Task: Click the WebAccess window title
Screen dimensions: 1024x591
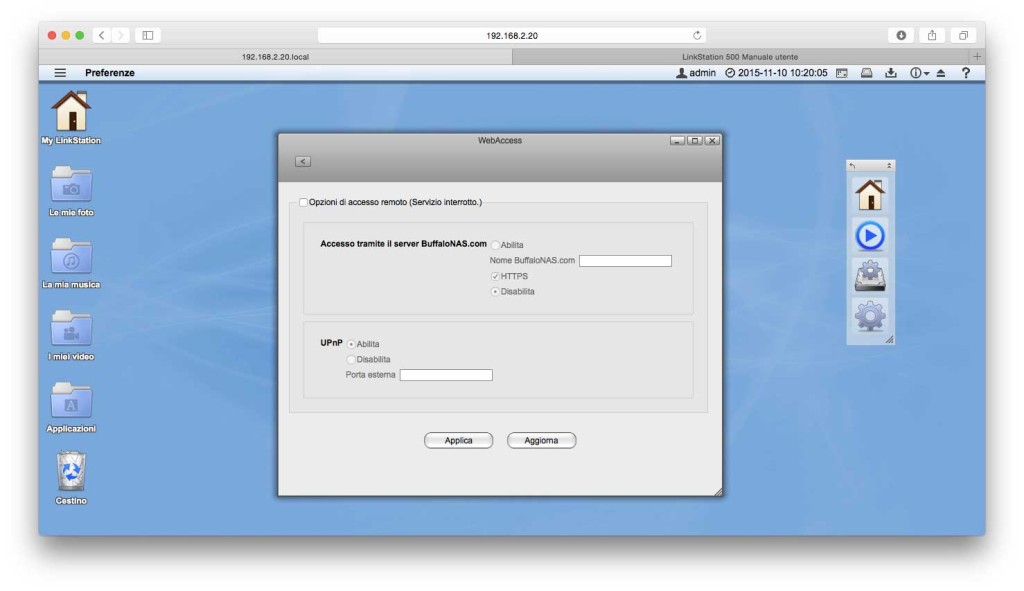Action: pos(500,140)
